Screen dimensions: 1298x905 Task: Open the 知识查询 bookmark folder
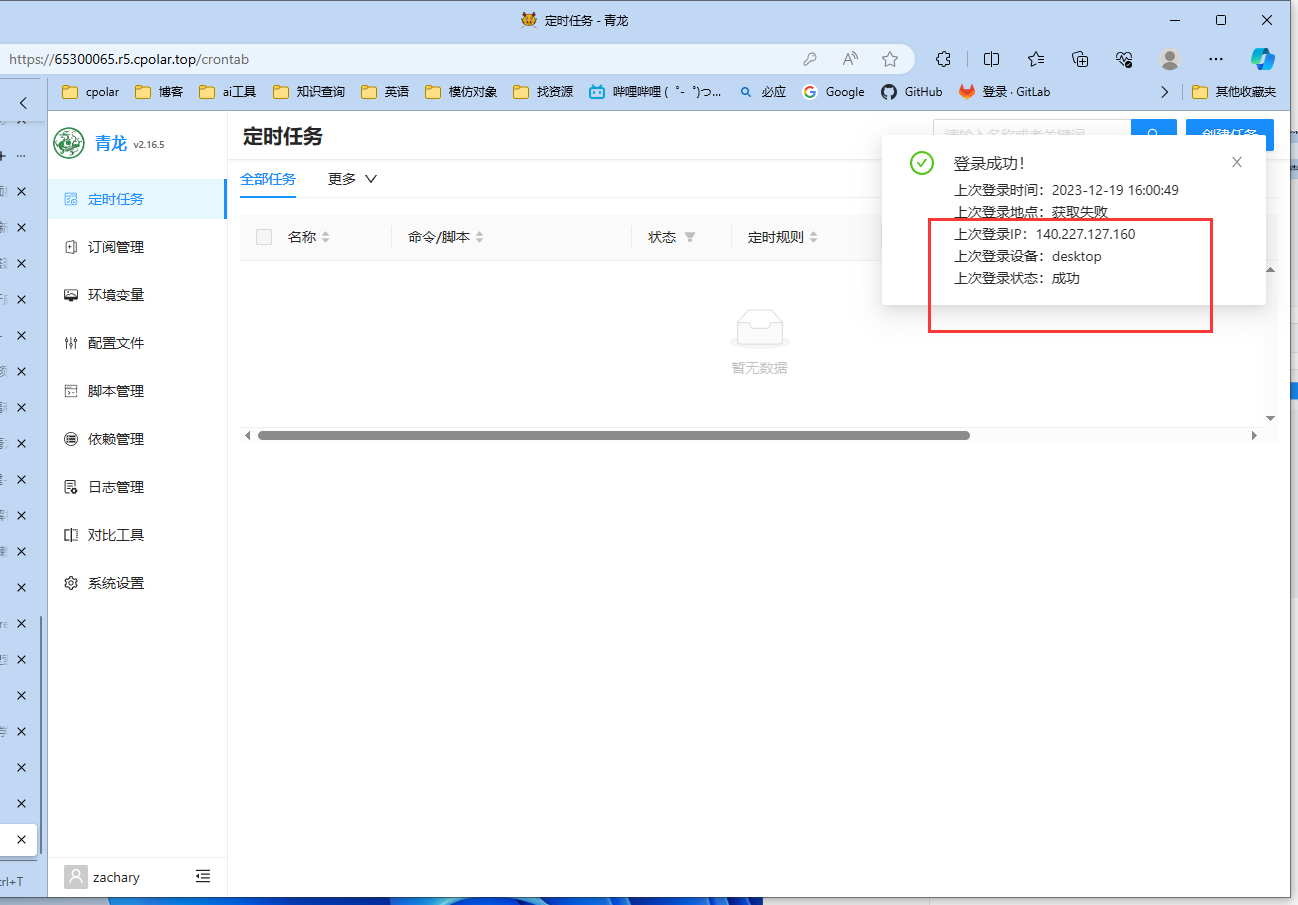309,92
